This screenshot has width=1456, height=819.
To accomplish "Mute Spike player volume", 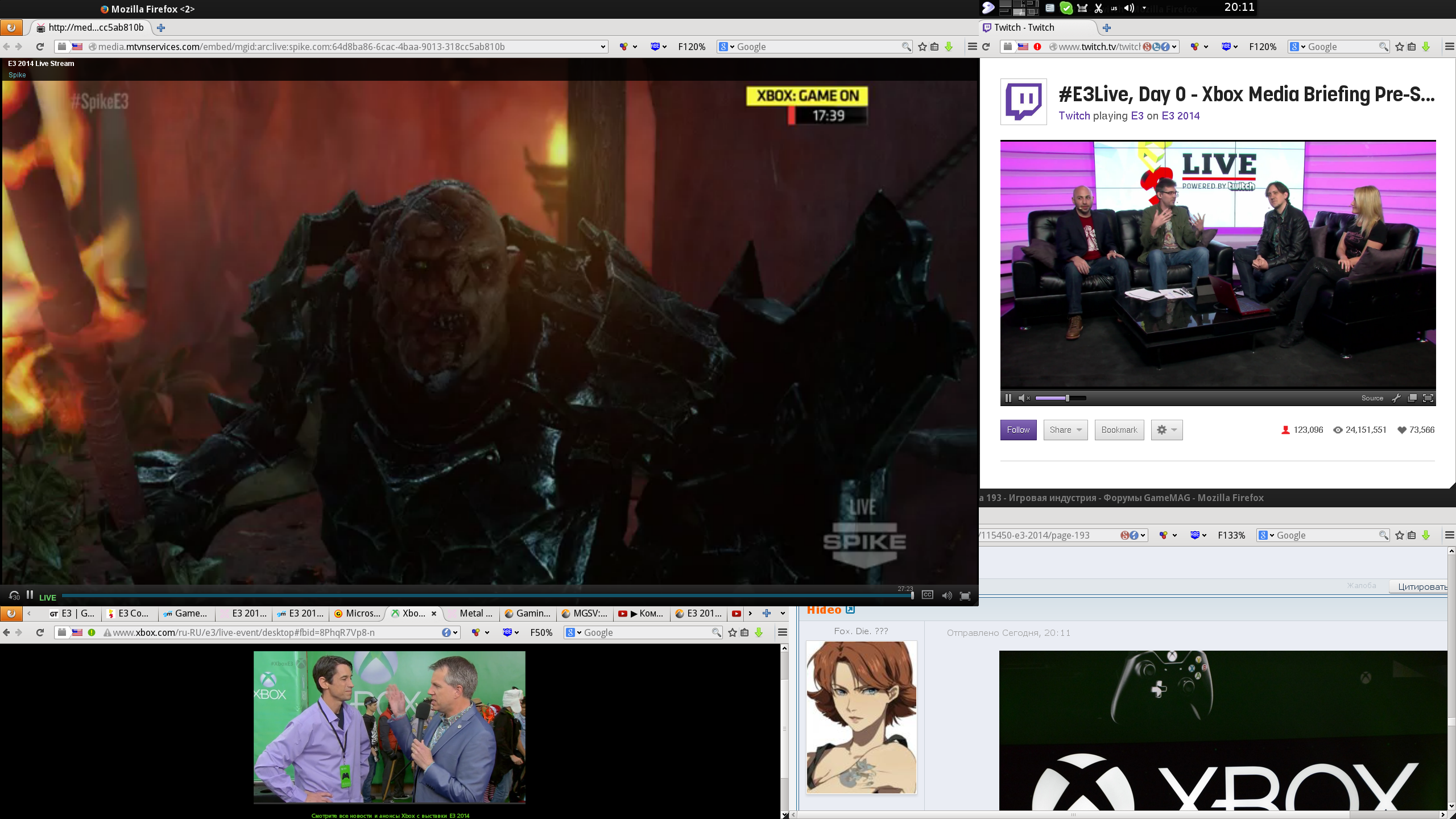I will [x=946, y=595].
